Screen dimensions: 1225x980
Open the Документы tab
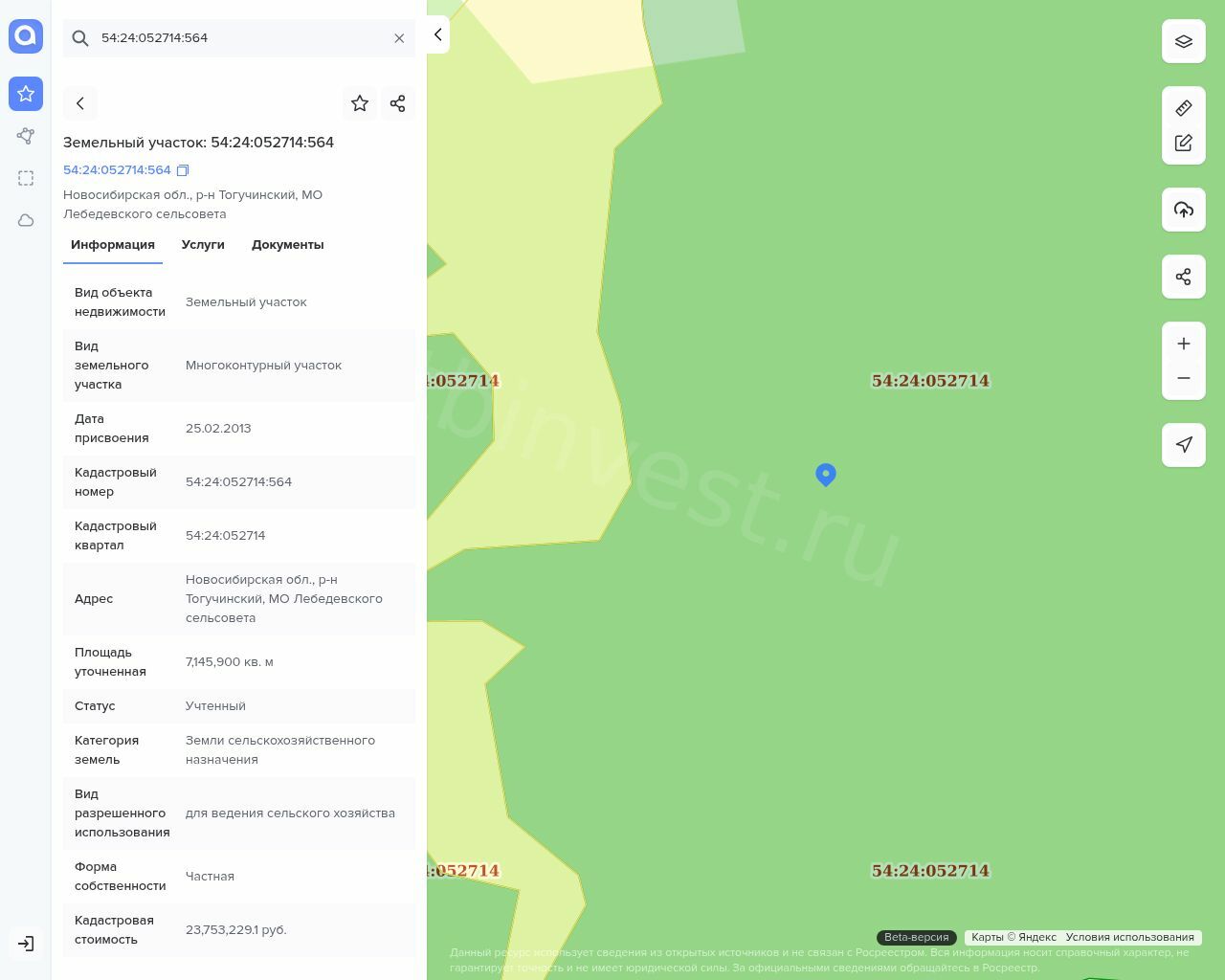coord(287,245)
